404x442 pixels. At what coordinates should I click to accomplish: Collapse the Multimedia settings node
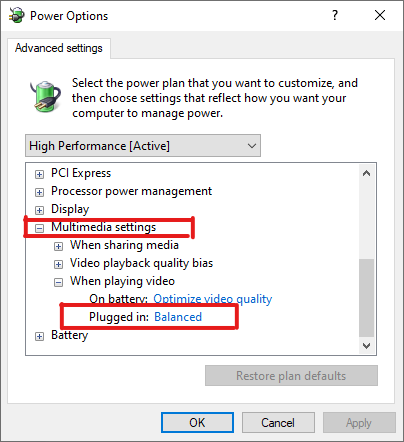tap(39, 228)
